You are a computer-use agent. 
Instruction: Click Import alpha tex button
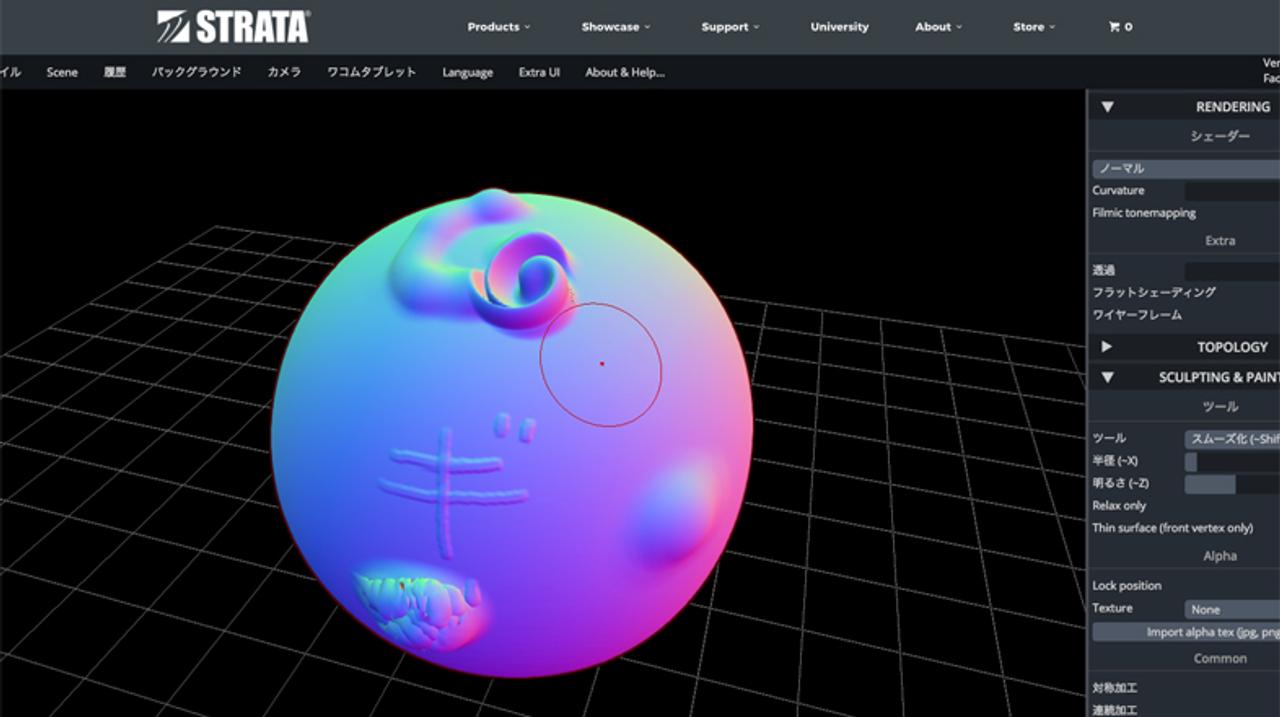(1186, 632)
